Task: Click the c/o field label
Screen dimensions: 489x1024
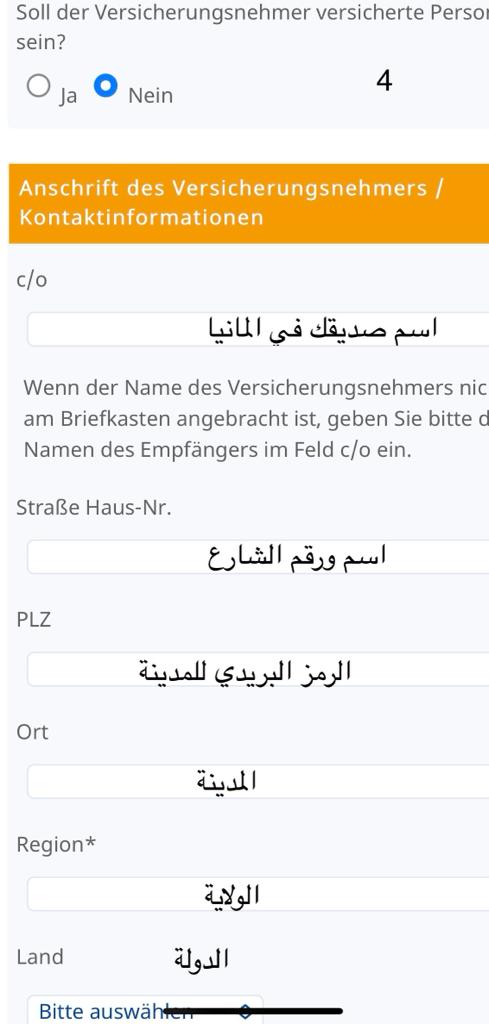Action: [31, 280]
